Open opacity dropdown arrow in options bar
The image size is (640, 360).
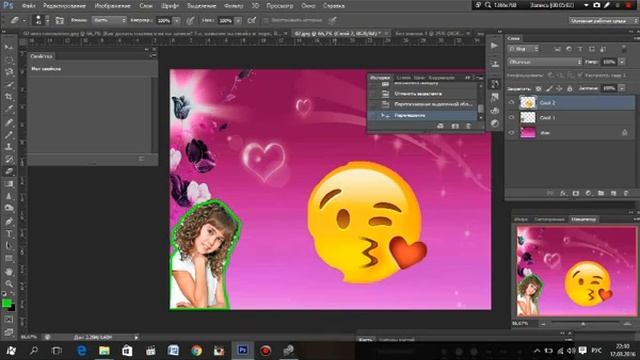click(176, 20)
